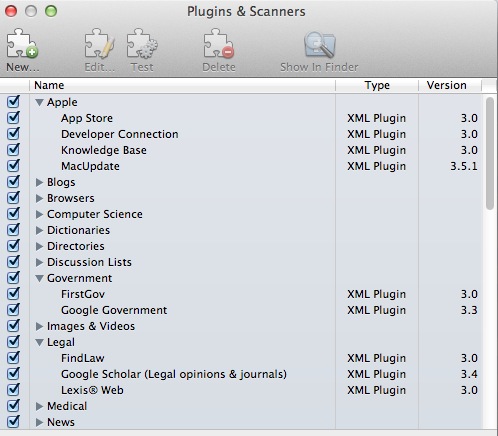Click the Delete plugin icon

pos(219,44)
